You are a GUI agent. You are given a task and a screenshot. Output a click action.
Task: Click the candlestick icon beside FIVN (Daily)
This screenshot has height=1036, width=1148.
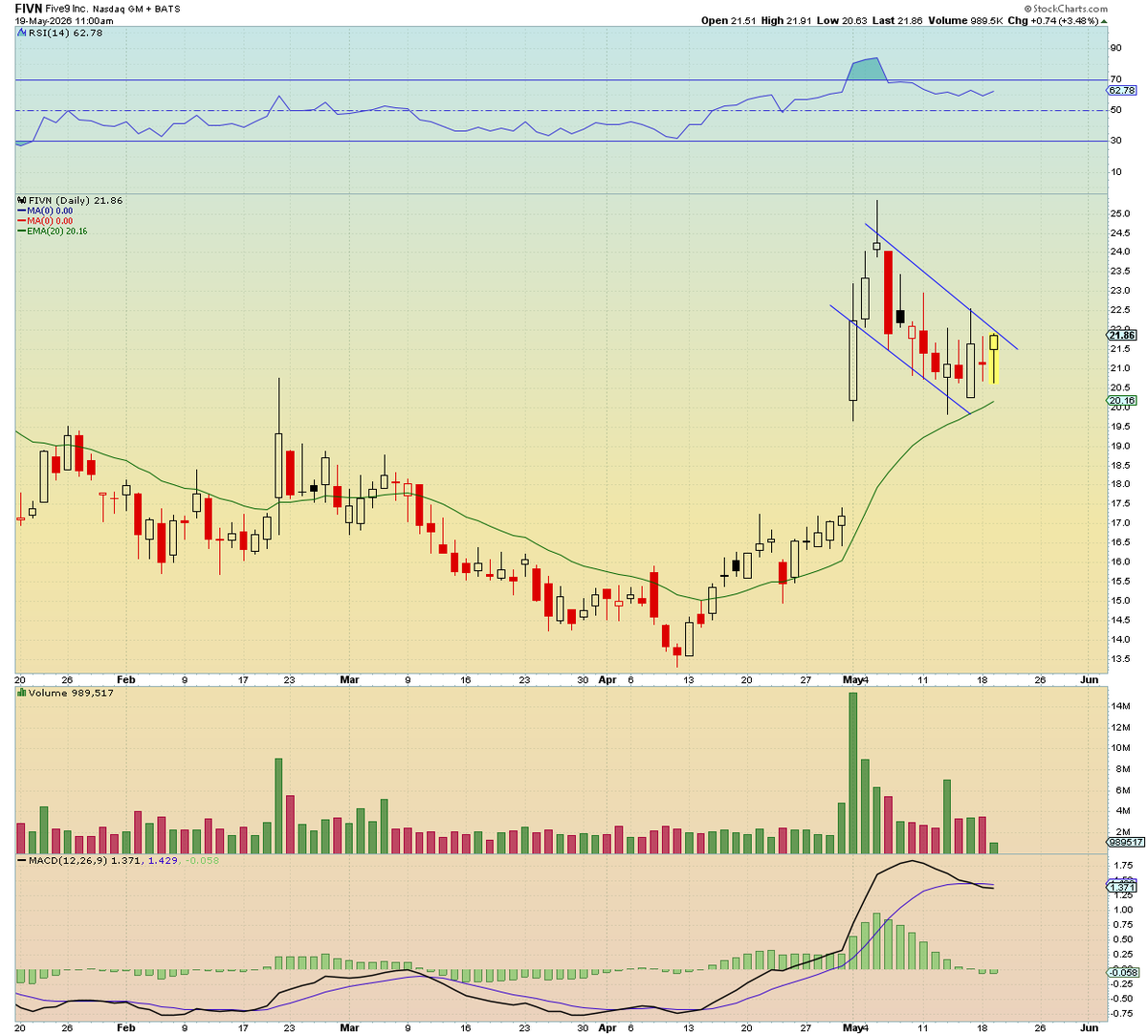click(x=21, y=201)
